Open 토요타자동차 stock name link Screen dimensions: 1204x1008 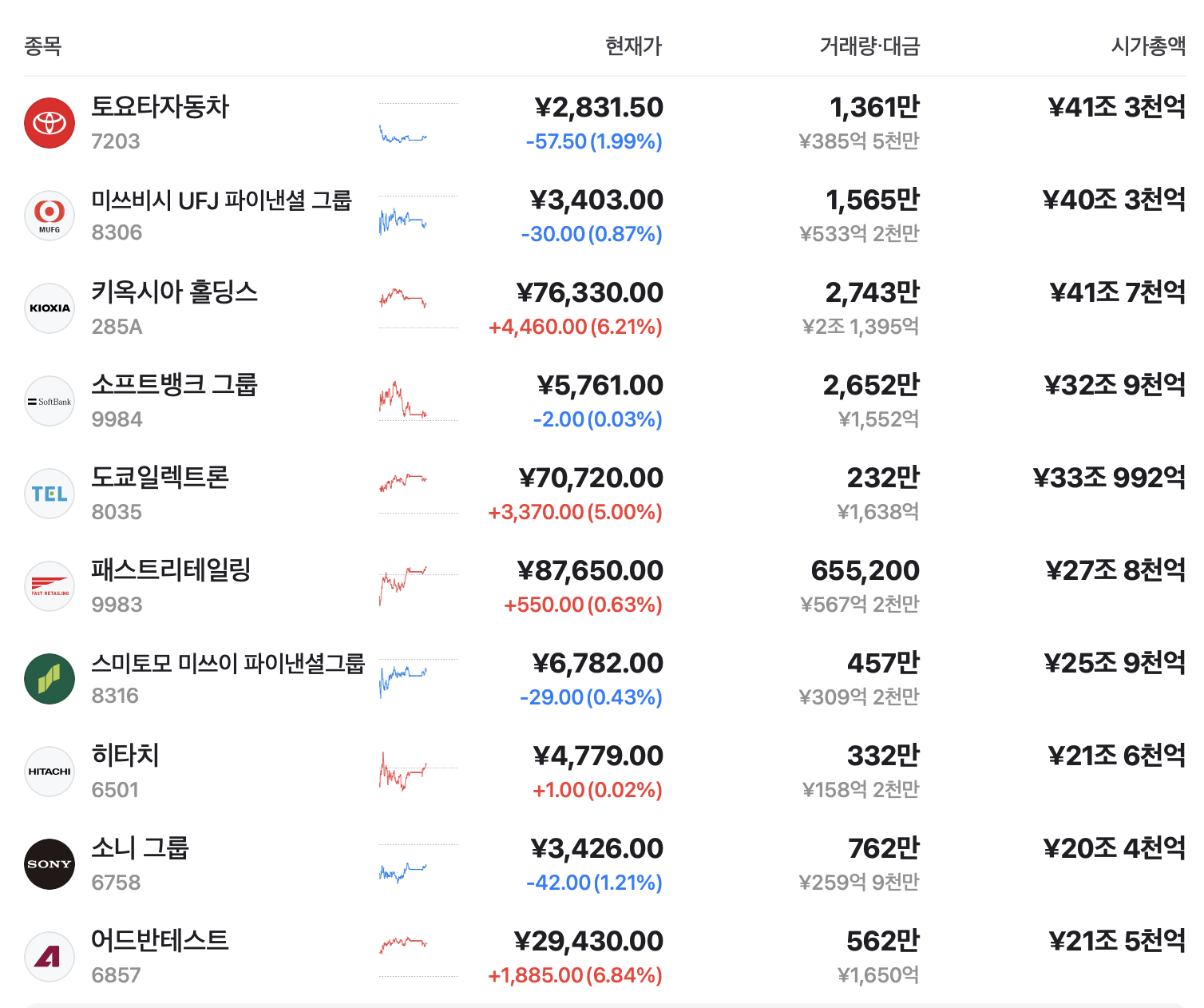160,106
